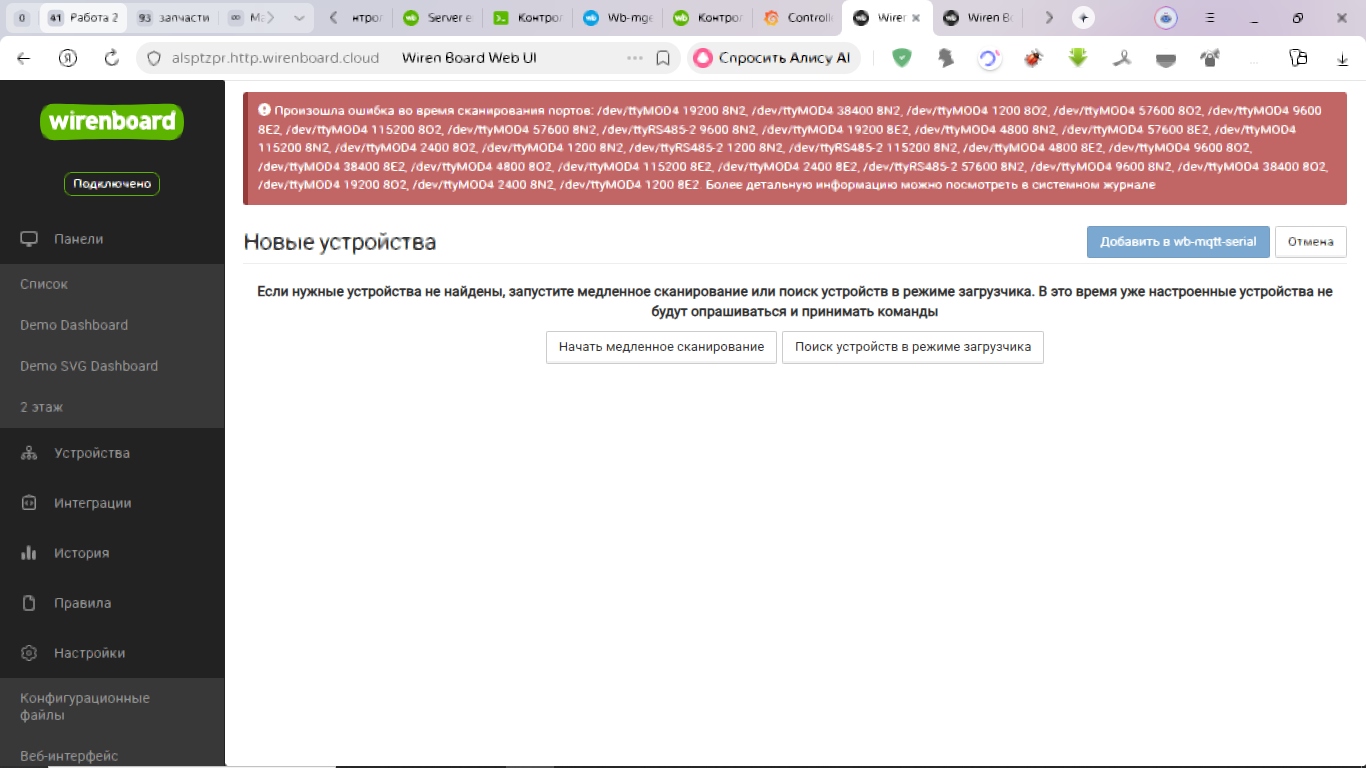
Task: Click Добавить в wb-mqtt-serial button
Action: click(1178, 242)
